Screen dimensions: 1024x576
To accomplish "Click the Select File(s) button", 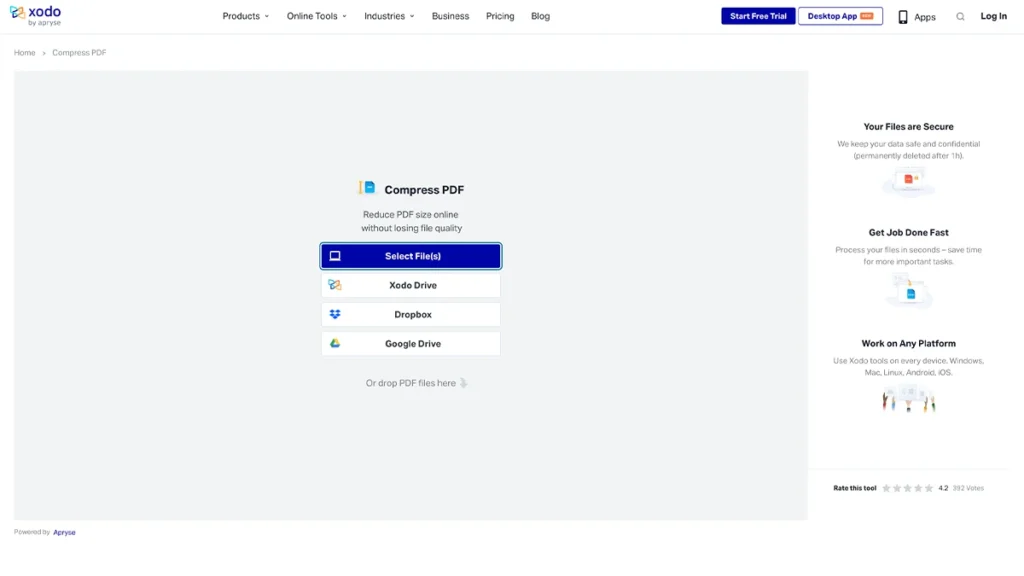I will pos(411,256).
